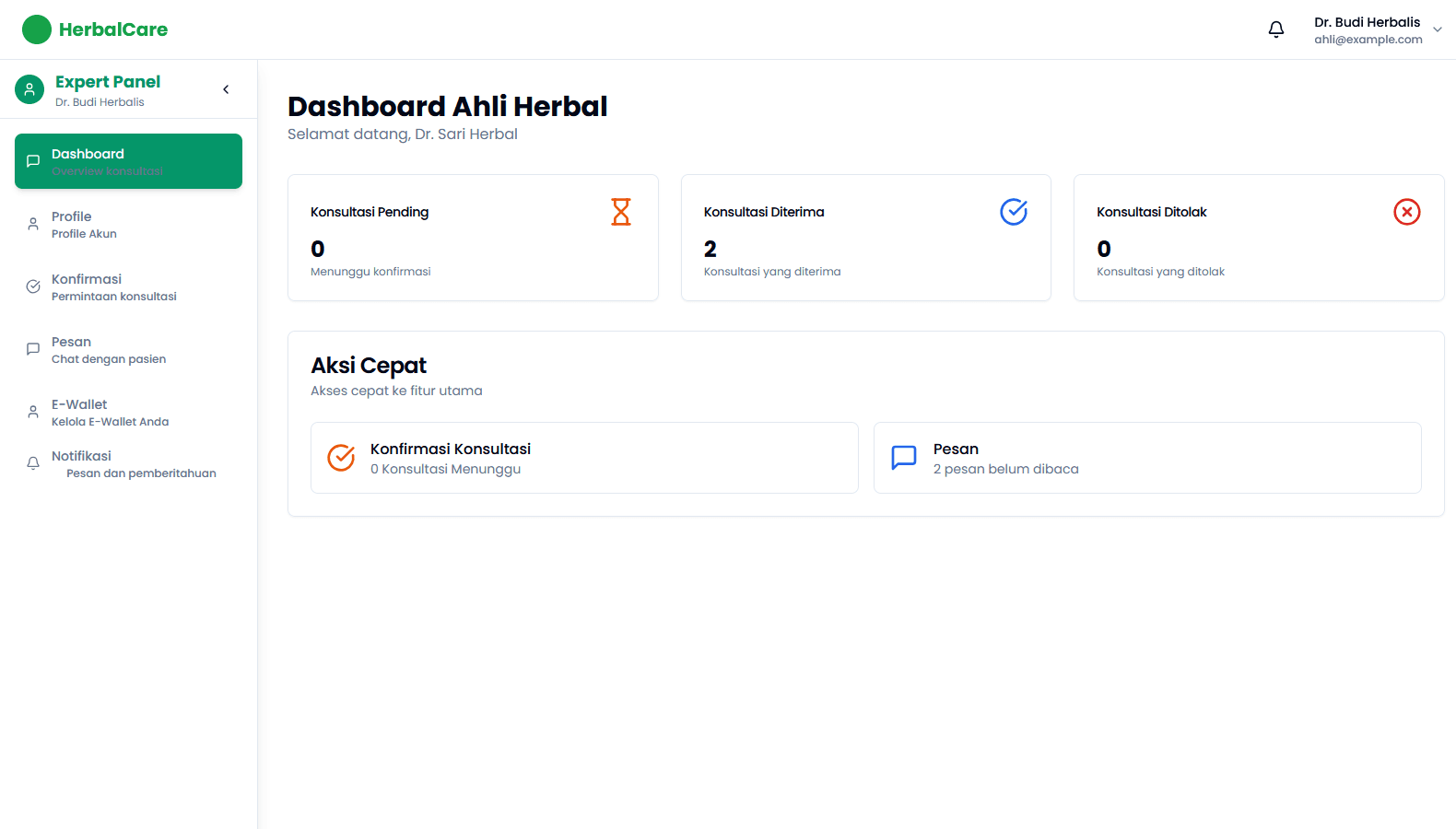This screenshot has height=829, width=1456.
Task: Click the blue chat bubble icon beside Pesan
Action: click(x=904, y=458)
